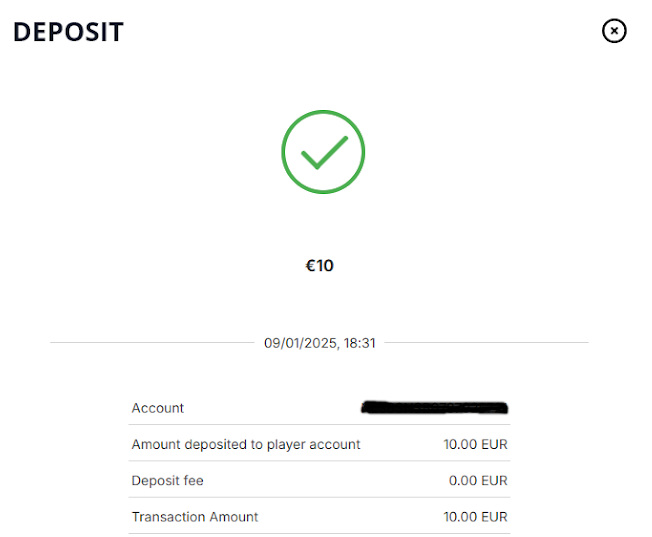Click the Amount deposited to player account label
This screenshot has height=537, width=652.
click(x=246, y=444)
